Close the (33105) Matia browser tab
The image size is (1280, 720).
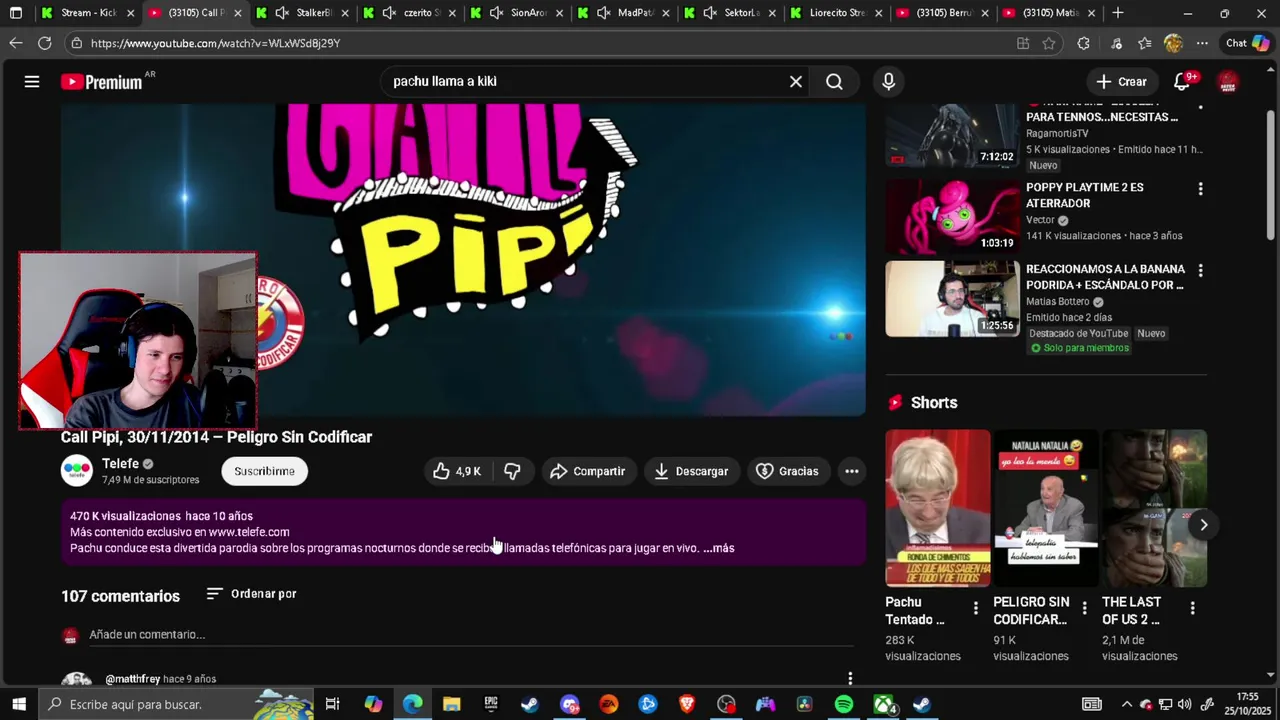[1091, 13]
